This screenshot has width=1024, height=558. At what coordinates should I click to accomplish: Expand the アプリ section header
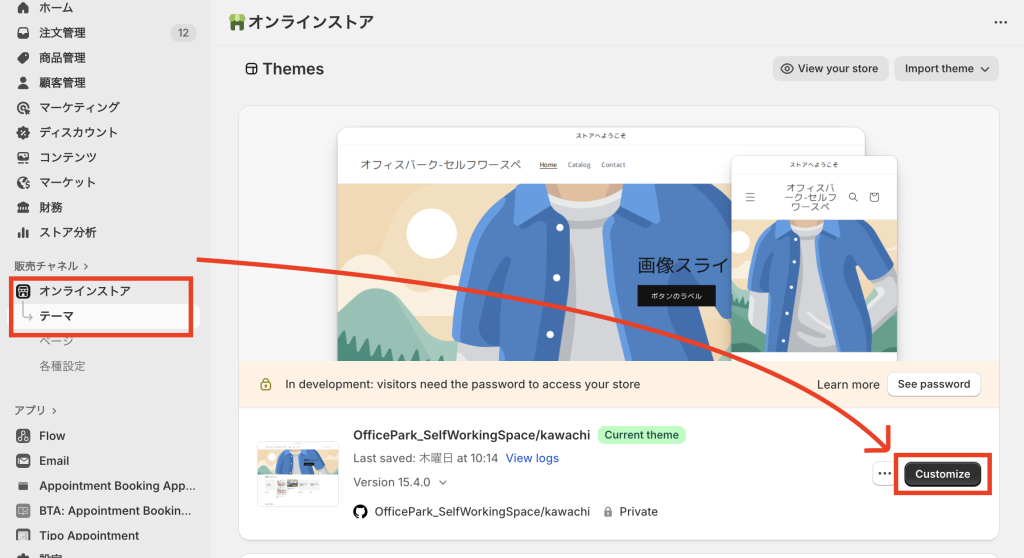36,410
